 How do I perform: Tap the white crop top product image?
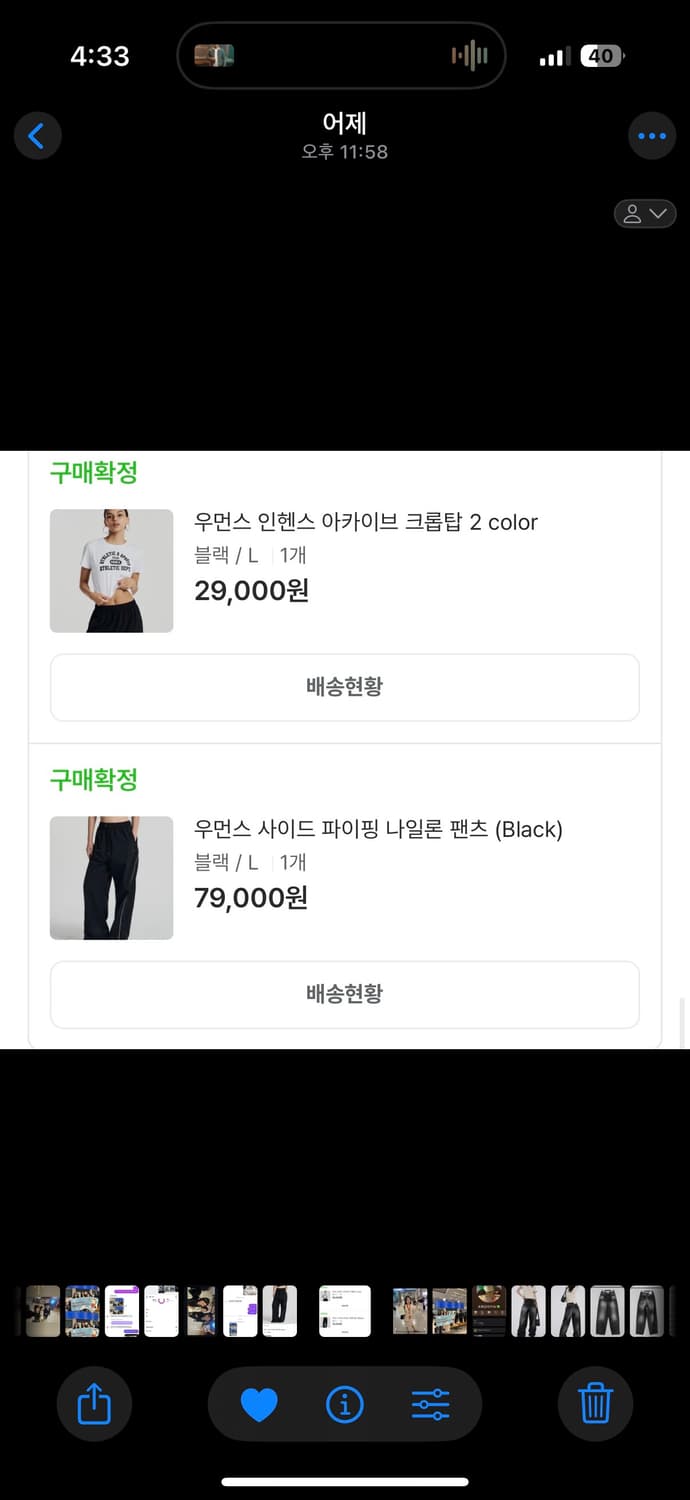(x=111, y=571)
